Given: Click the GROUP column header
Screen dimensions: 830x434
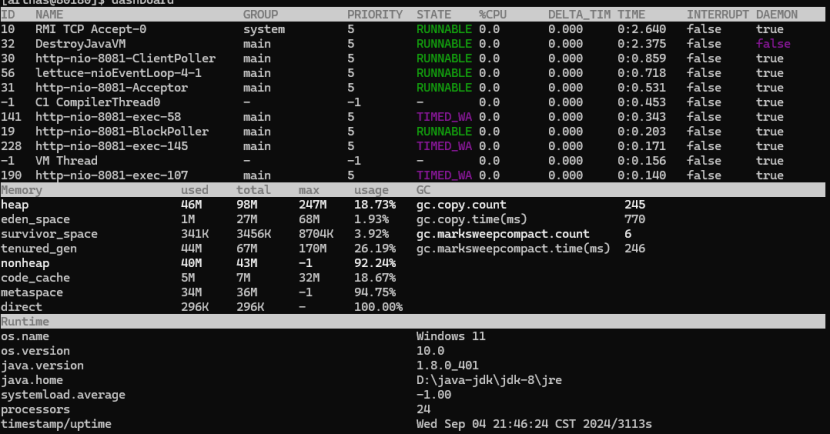Looking at the screenshot, I should click(x=260, y=15).
